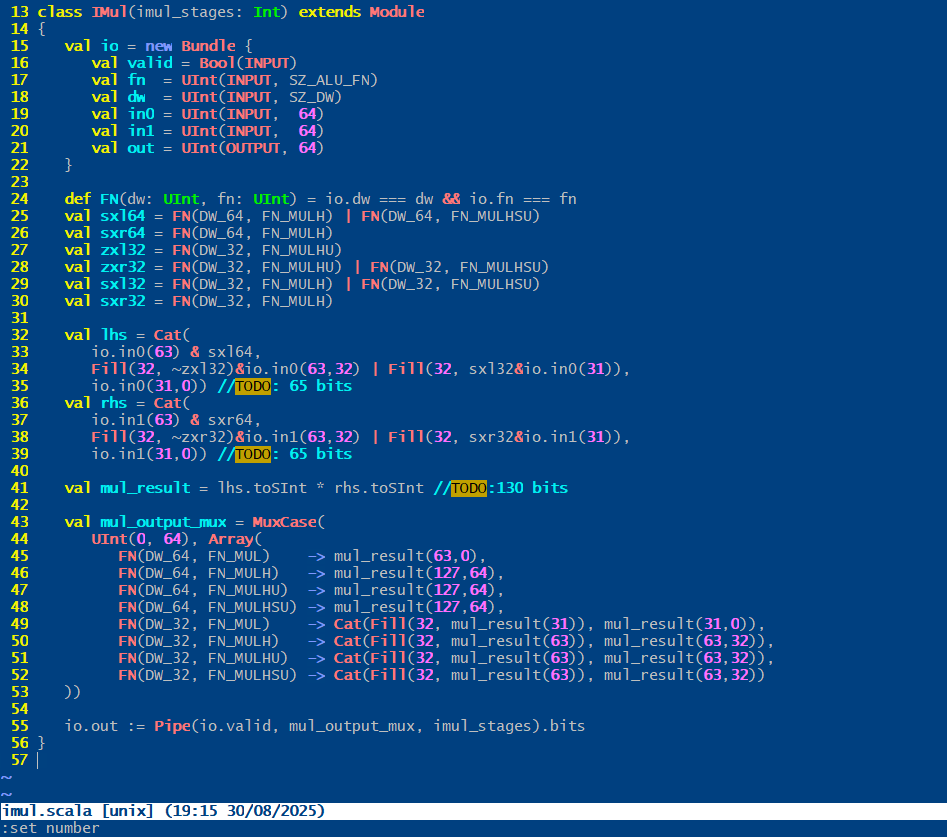Click 'extends' keyword on line 13
947x837 pixels.
(330, 12)
